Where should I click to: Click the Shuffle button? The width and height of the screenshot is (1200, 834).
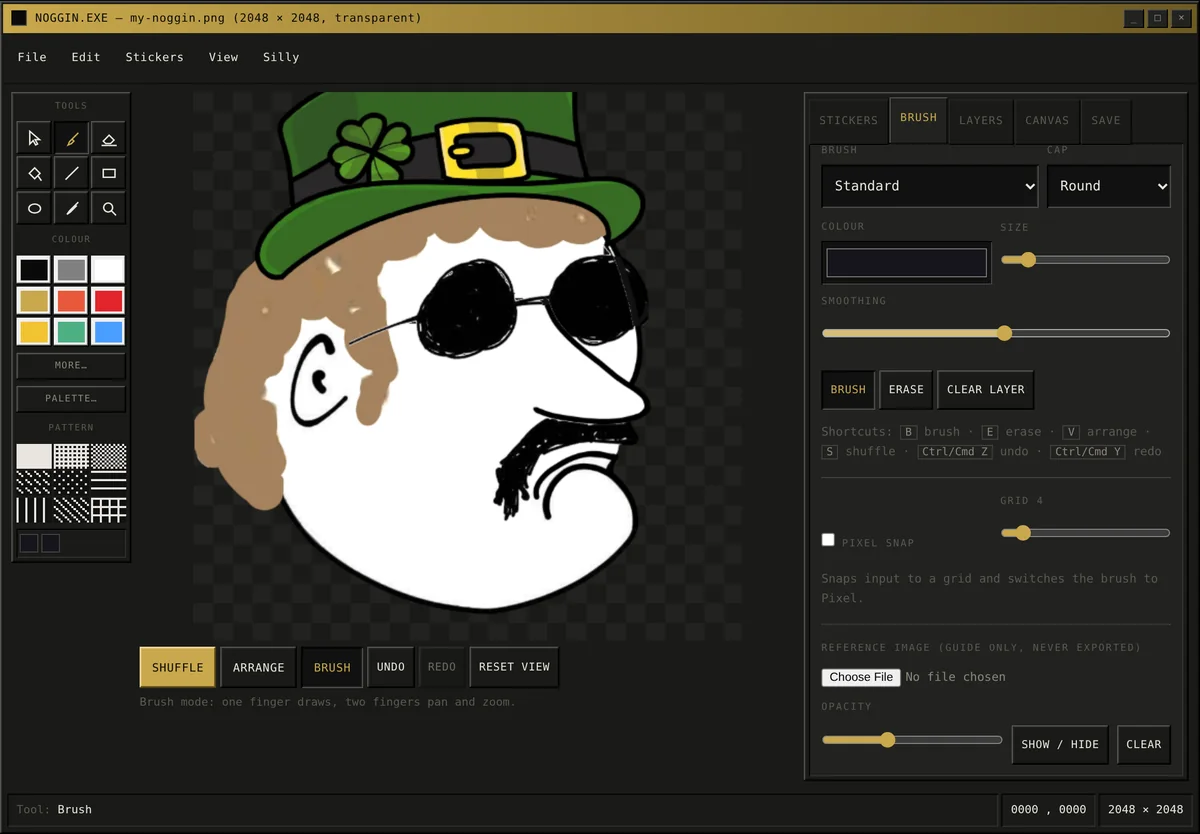point(177,667)
